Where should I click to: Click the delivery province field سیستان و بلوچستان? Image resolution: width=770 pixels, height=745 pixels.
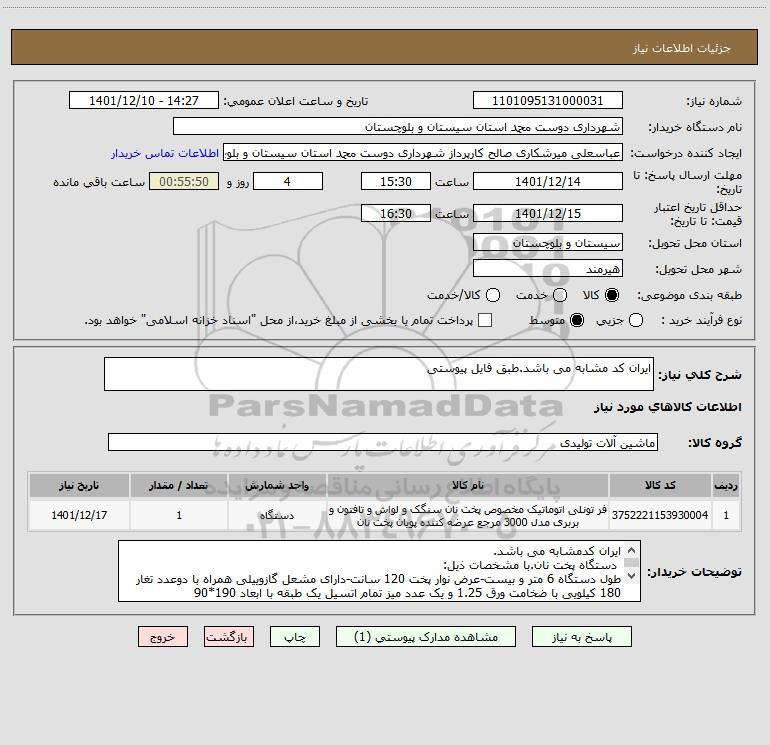(x=548, y=243)
